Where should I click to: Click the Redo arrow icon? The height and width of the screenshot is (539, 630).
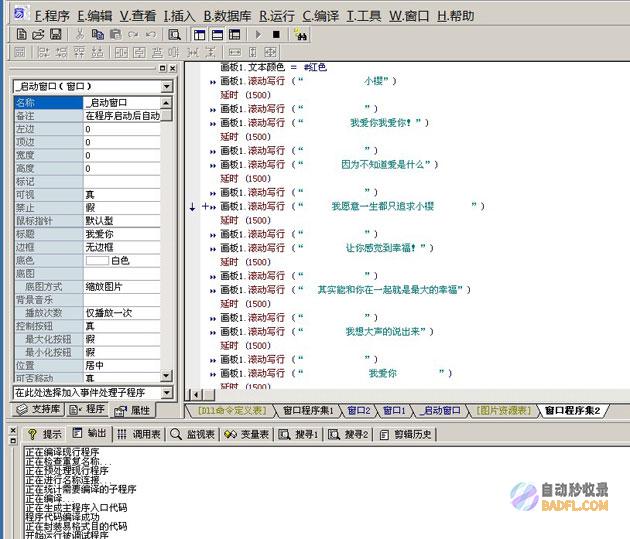tap(133, 35)
